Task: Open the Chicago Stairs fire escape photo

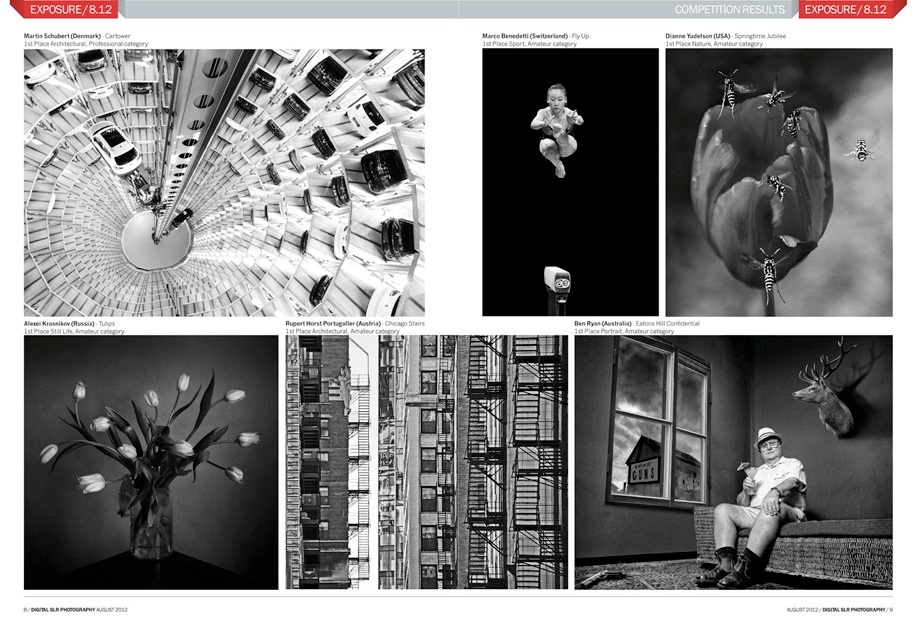Action: pos(426,462)
